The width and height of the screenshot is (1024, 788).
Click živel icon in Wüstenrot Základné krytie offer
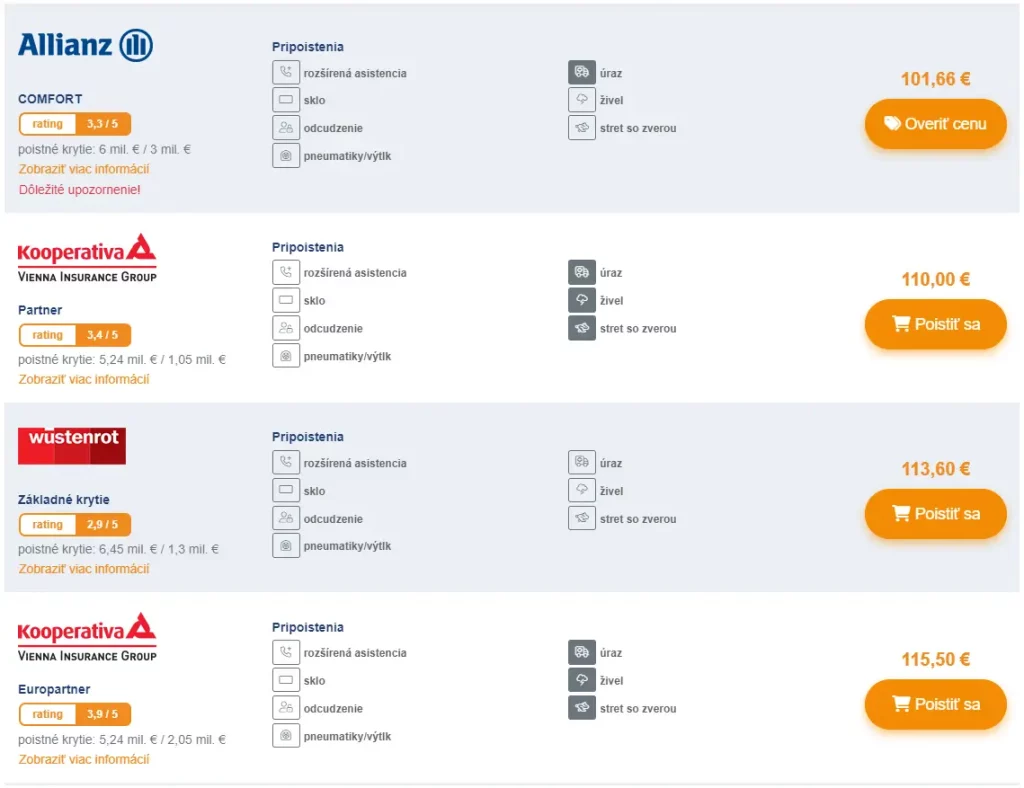point(582,490)
